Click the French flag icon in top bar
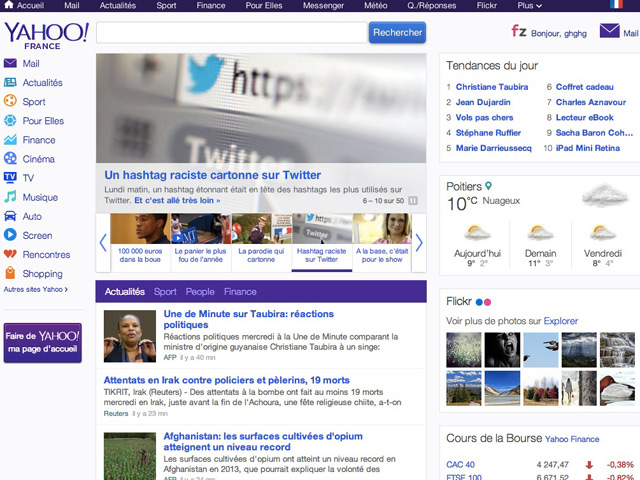Image resolution: width=640 pixels, height=480 pixels. point(616,4)
